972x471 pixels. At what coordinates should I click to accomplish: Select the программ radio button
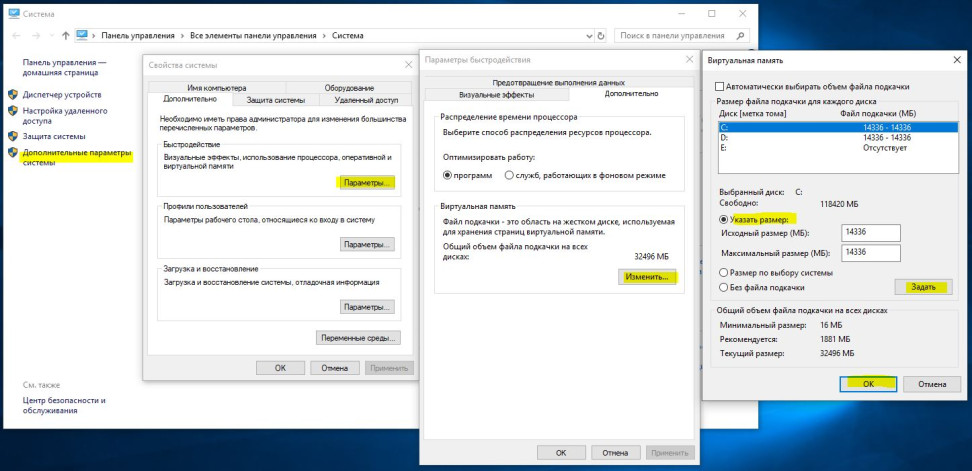click(x=448, y=175)
